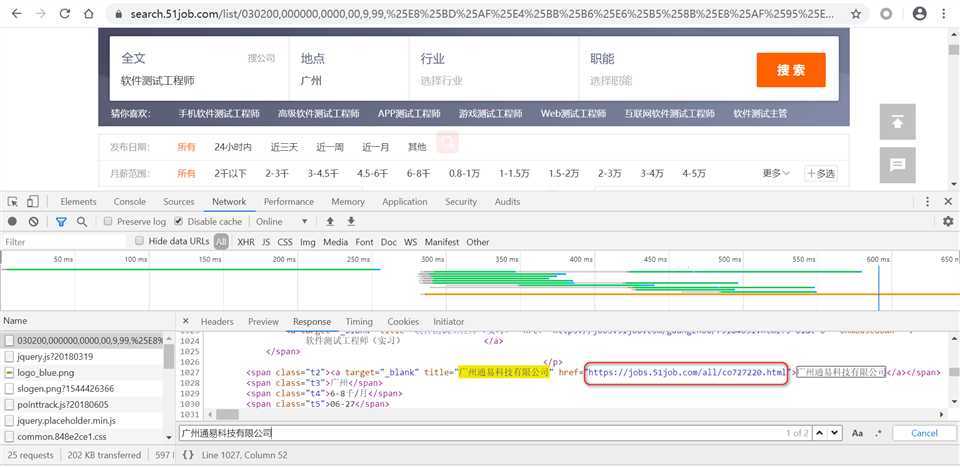Filter requests by JS type
Screen dimensions: 960x467
point(266,242)
